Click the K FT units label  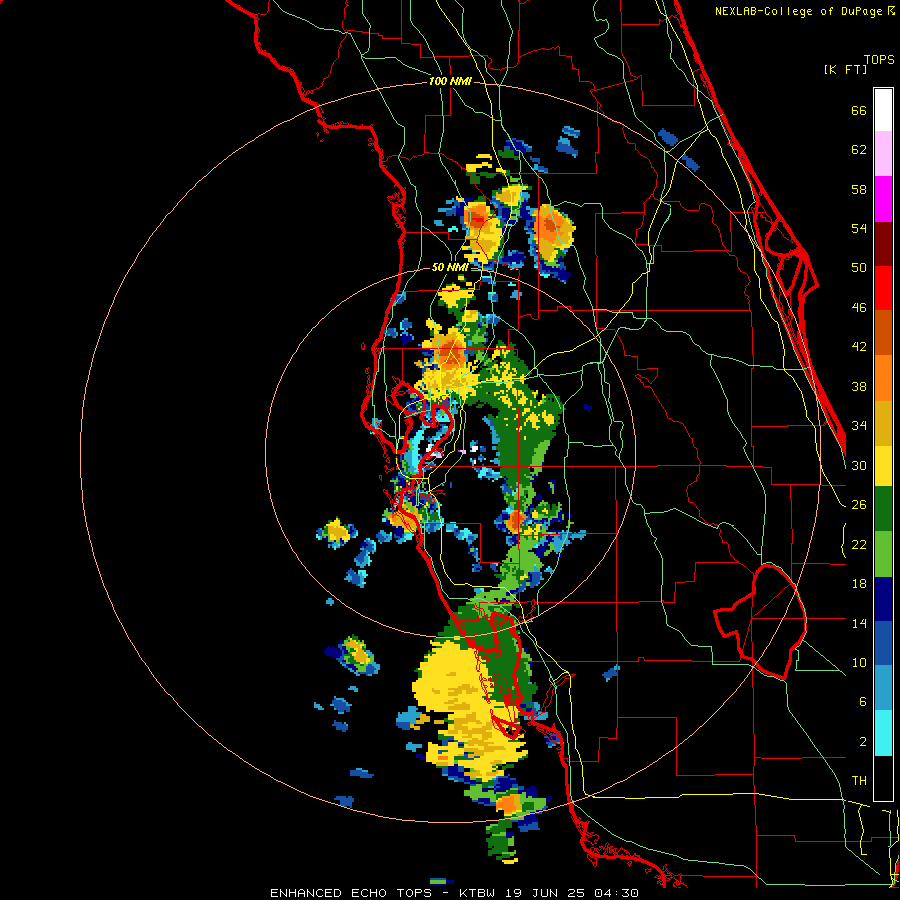click(845, 70)
